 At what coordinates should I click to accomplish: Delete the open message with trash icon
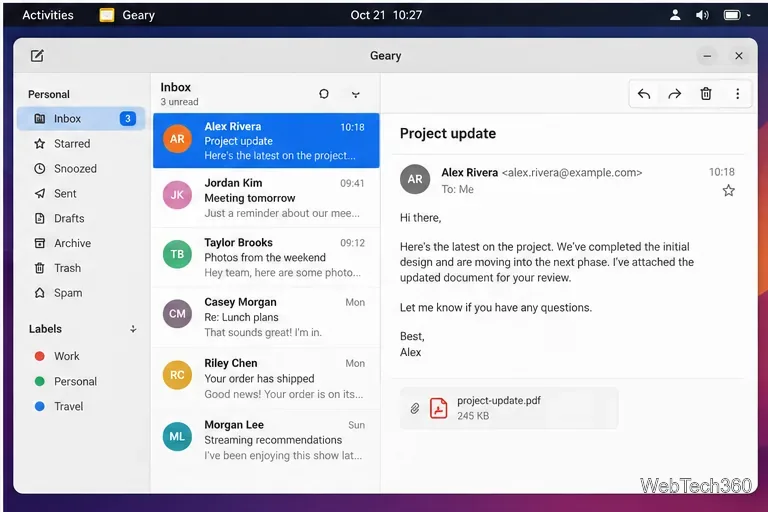pos(705,94)
